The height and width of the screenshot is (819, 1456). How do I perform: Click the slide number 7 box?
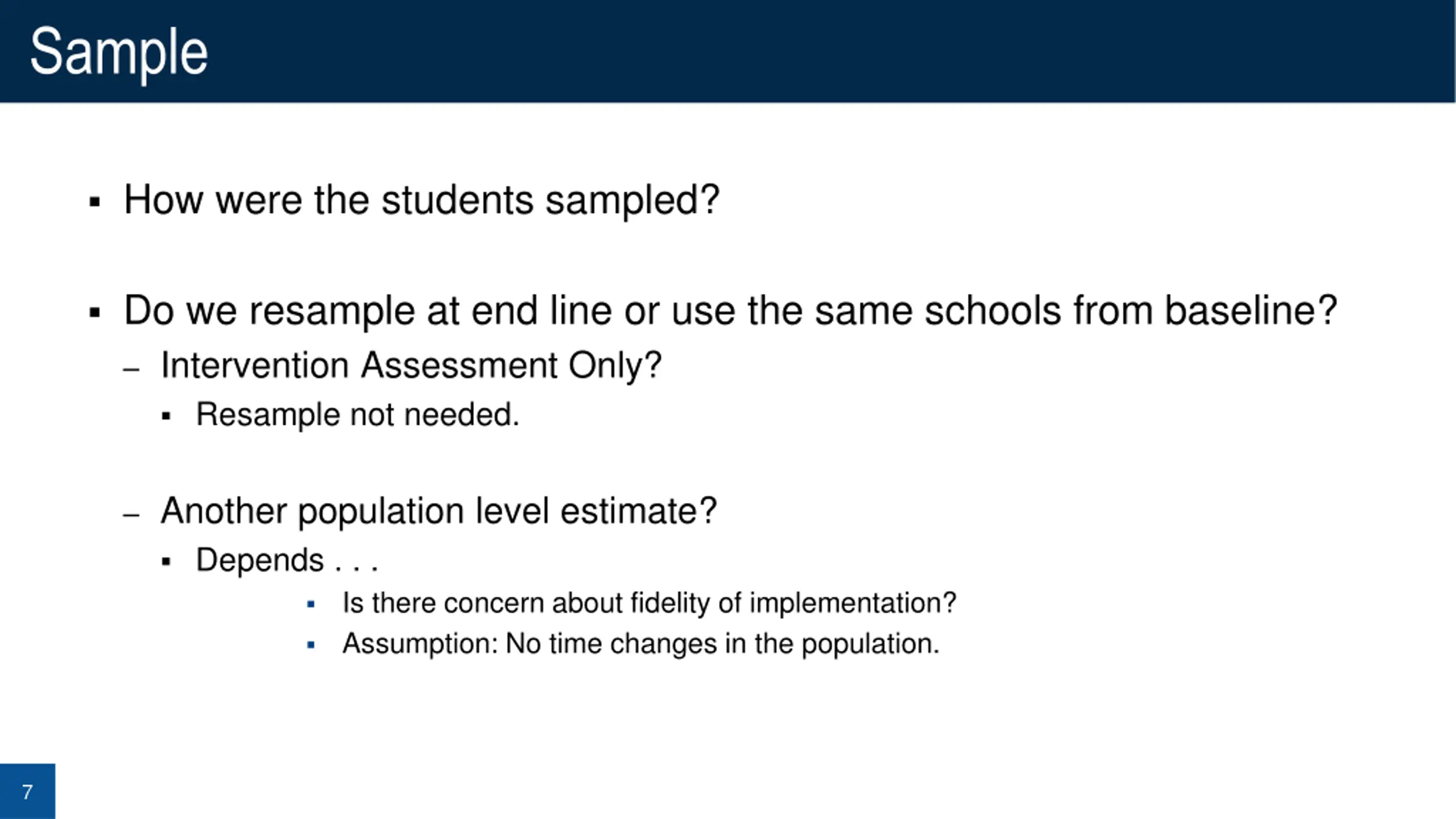tap(27, 791)
